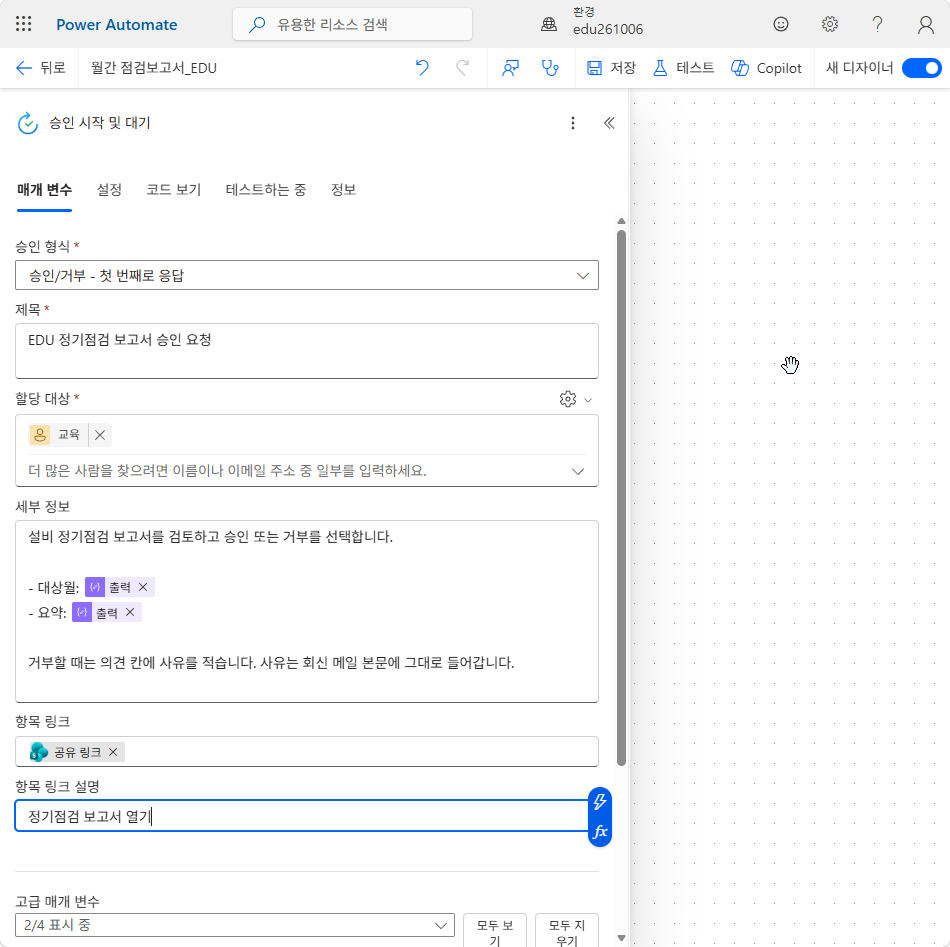Viewport: 950px width, 947px height.
Task: Open the account profile icon
Action: (925, 24)
